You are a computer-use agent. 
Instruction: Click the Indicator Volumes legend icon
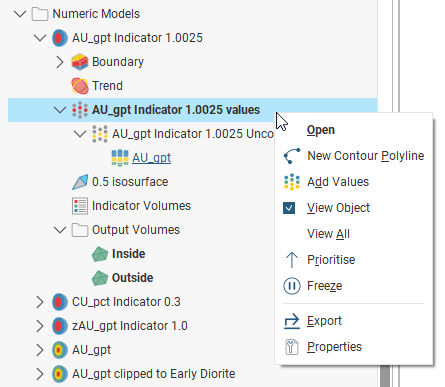coord(80,206)
